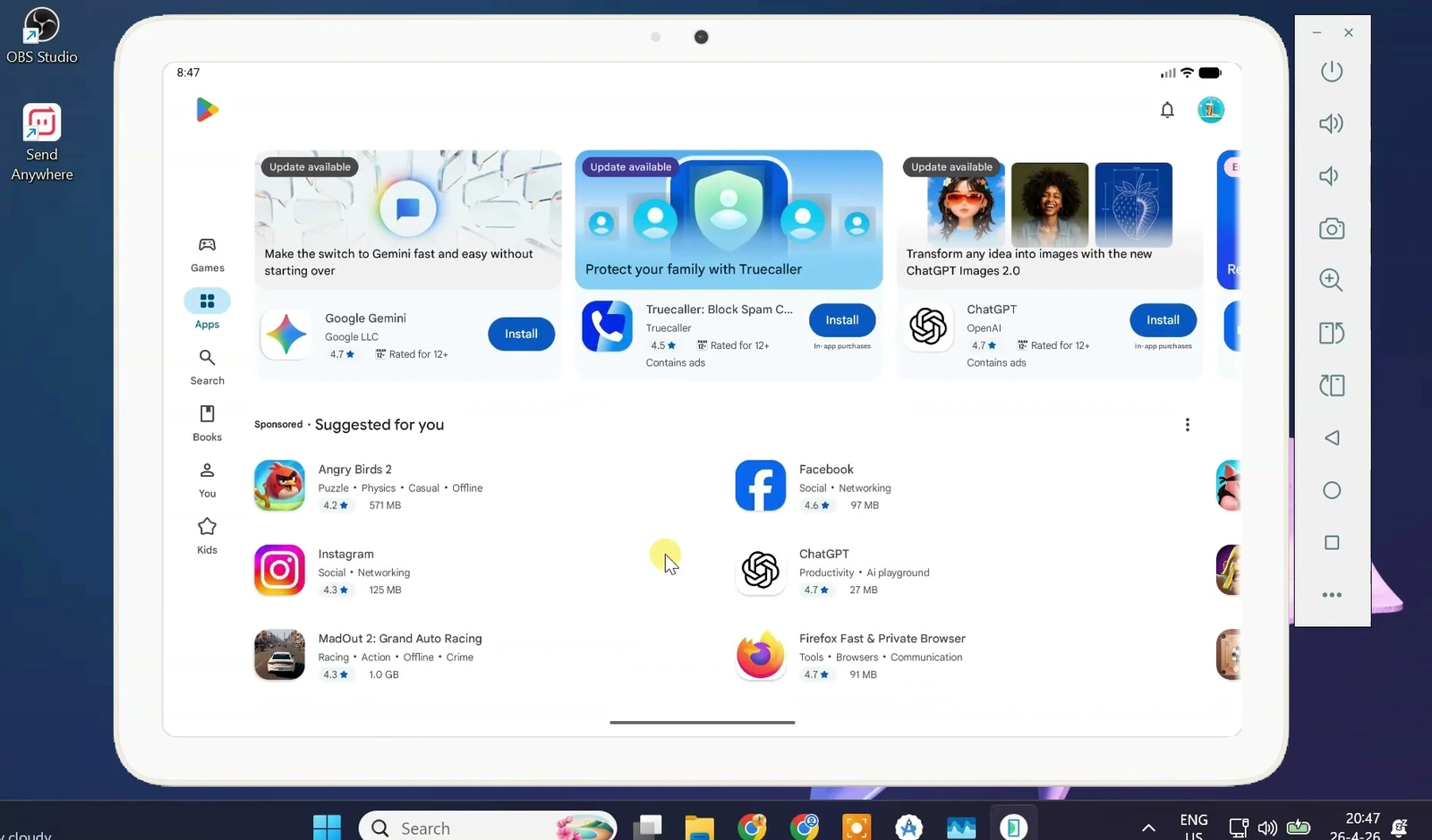Open File Explorer from the taskbar
This screenshot has width=1432, height=840.
(x=699, y=827)
